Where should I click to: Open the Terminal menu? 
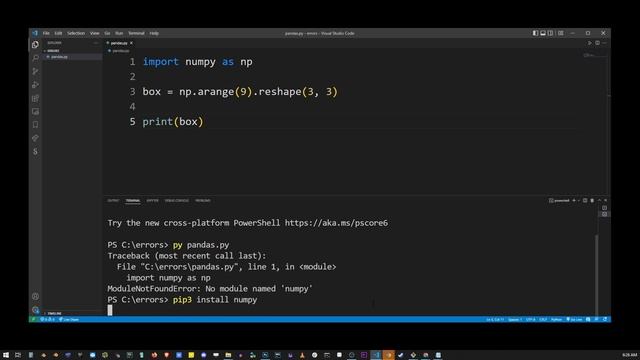click(x=136, y=33)
